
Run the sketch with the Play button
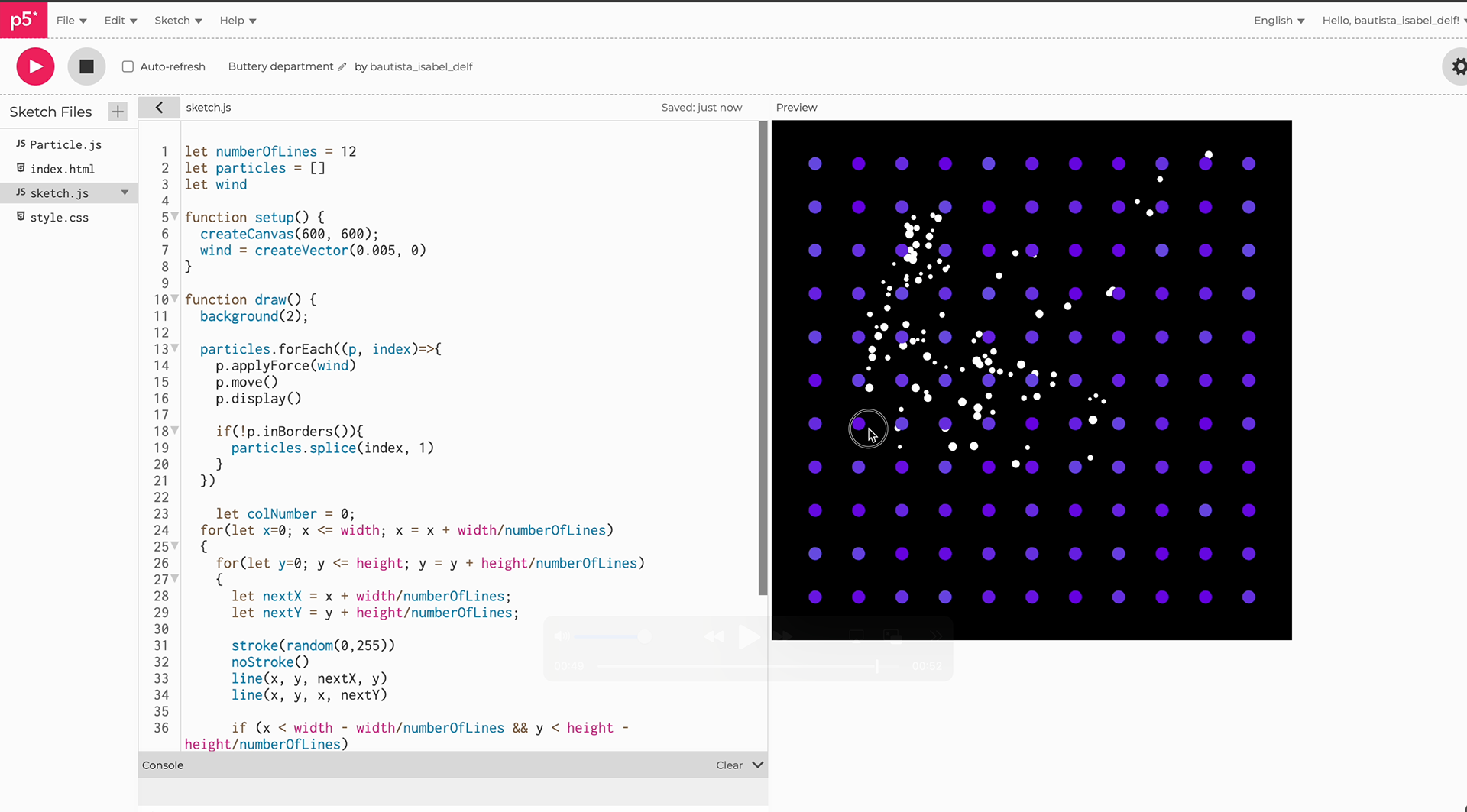tap(35, 66)
